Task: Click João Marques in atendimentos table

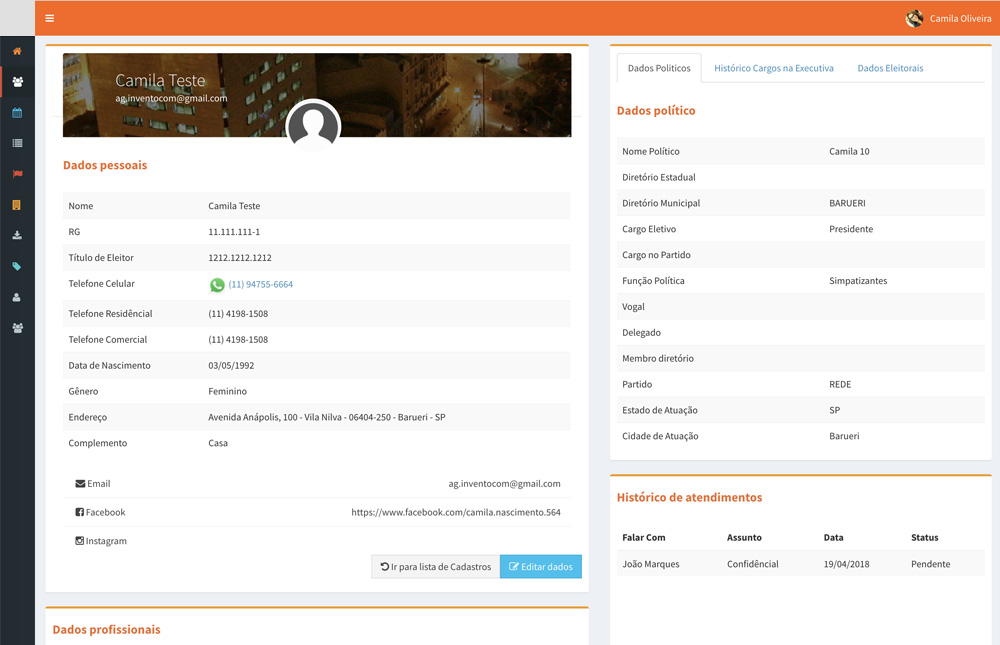Action: [651, 564]
